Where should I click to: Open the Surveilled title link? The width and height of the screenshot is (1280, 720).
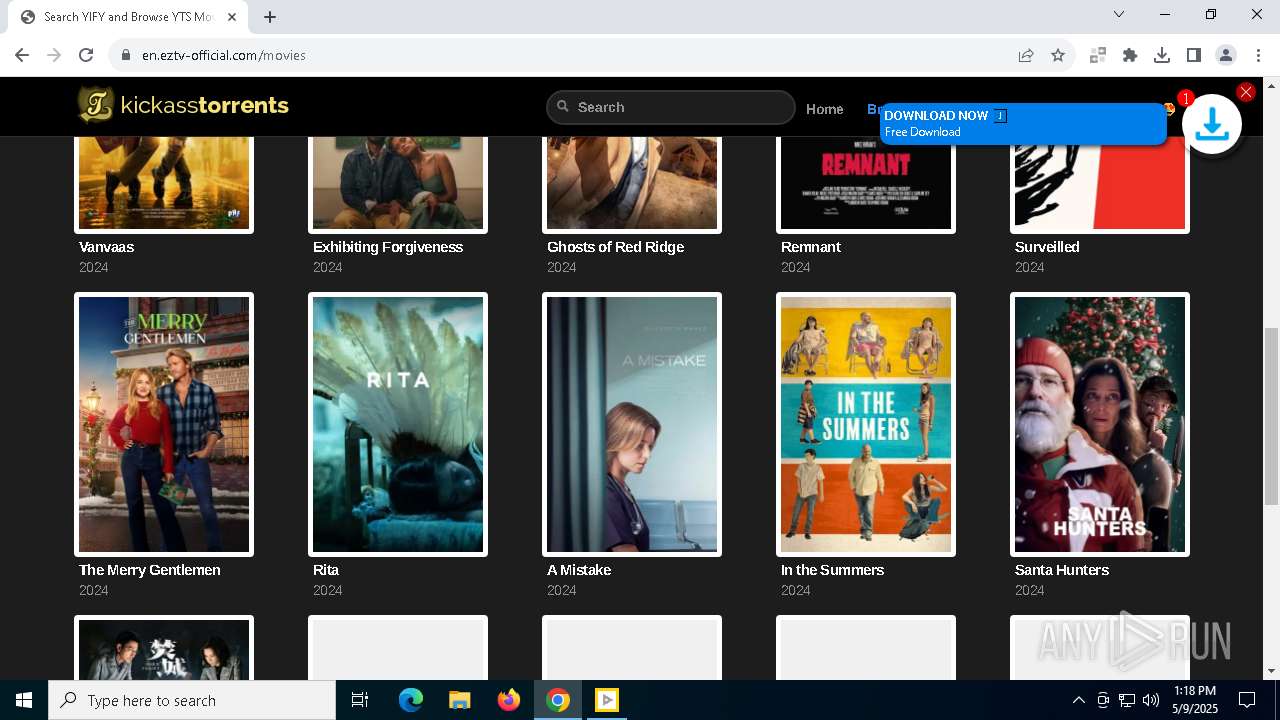click(1047, 247)
